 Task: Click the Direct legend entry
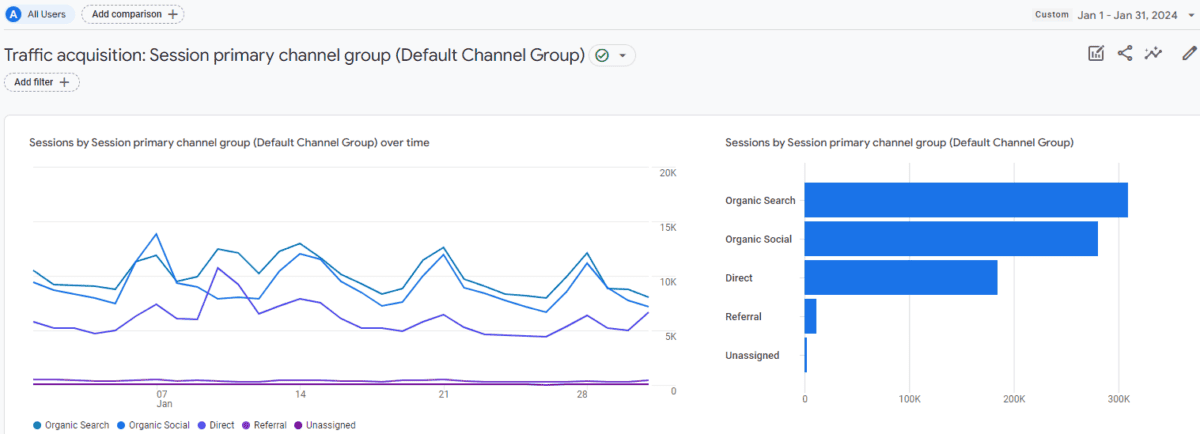coord(217,425)
